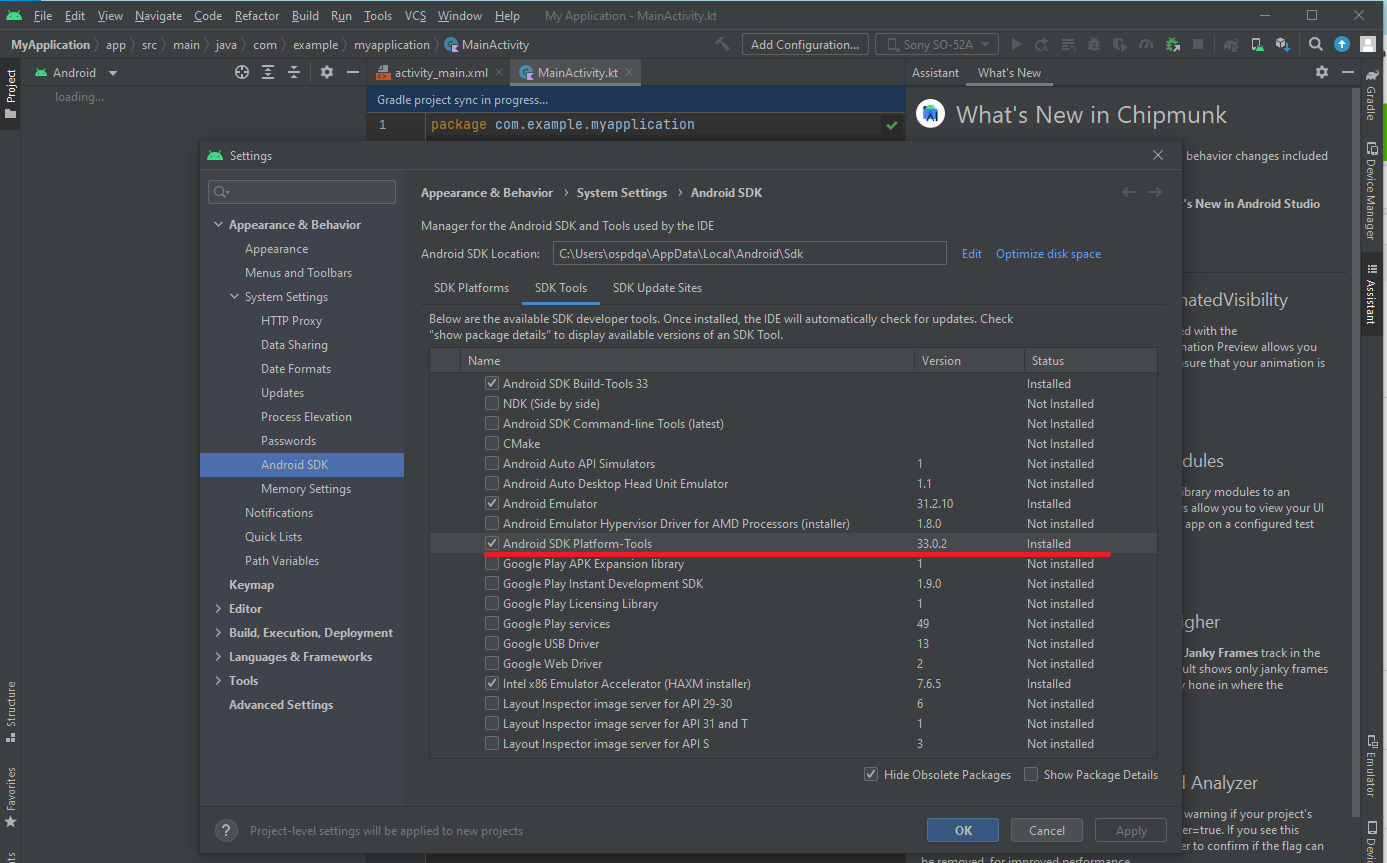
Task: Uncheck Hide Obsolete Packages
Action: click(x=871, y=774)
